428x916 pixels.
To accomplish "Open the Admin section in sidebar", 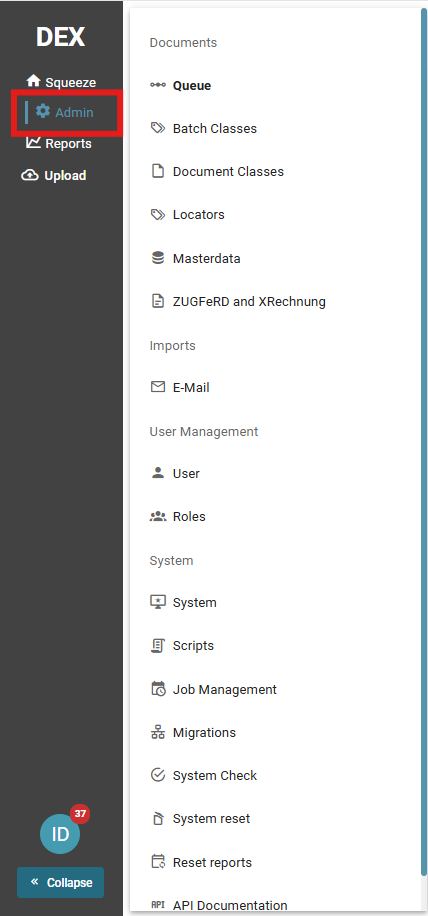I will (x=65, y=112).
